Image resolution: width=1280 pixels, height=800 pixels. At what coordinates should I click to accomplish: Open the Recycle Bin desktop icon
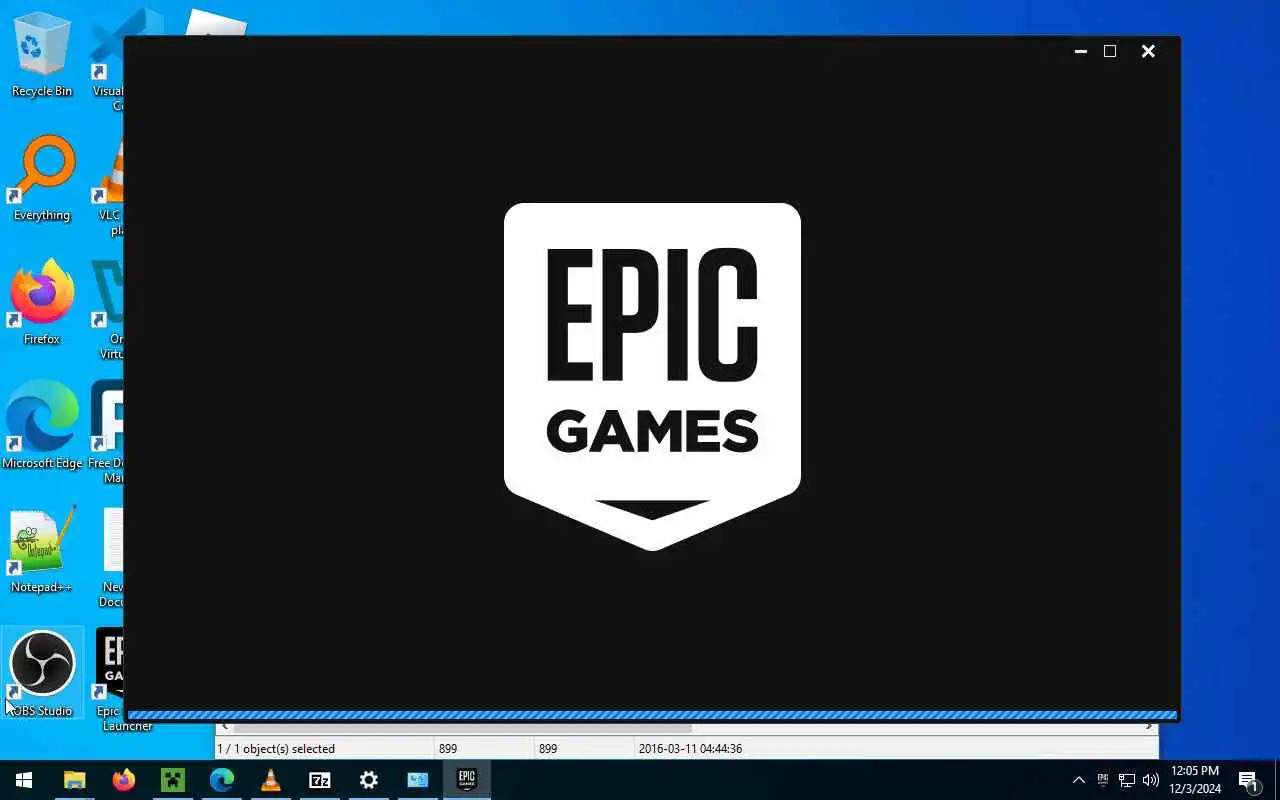coord(42,56)
